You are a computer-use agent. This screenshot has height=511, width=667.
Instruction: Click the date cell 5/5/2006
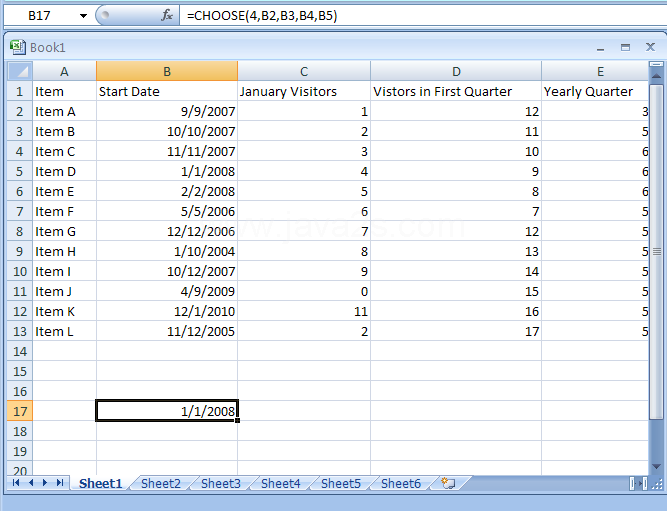(167, 211)
